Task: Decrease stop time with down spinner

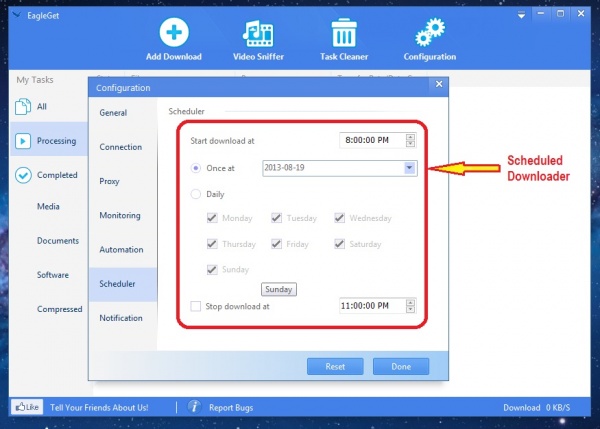Action: 410,309
